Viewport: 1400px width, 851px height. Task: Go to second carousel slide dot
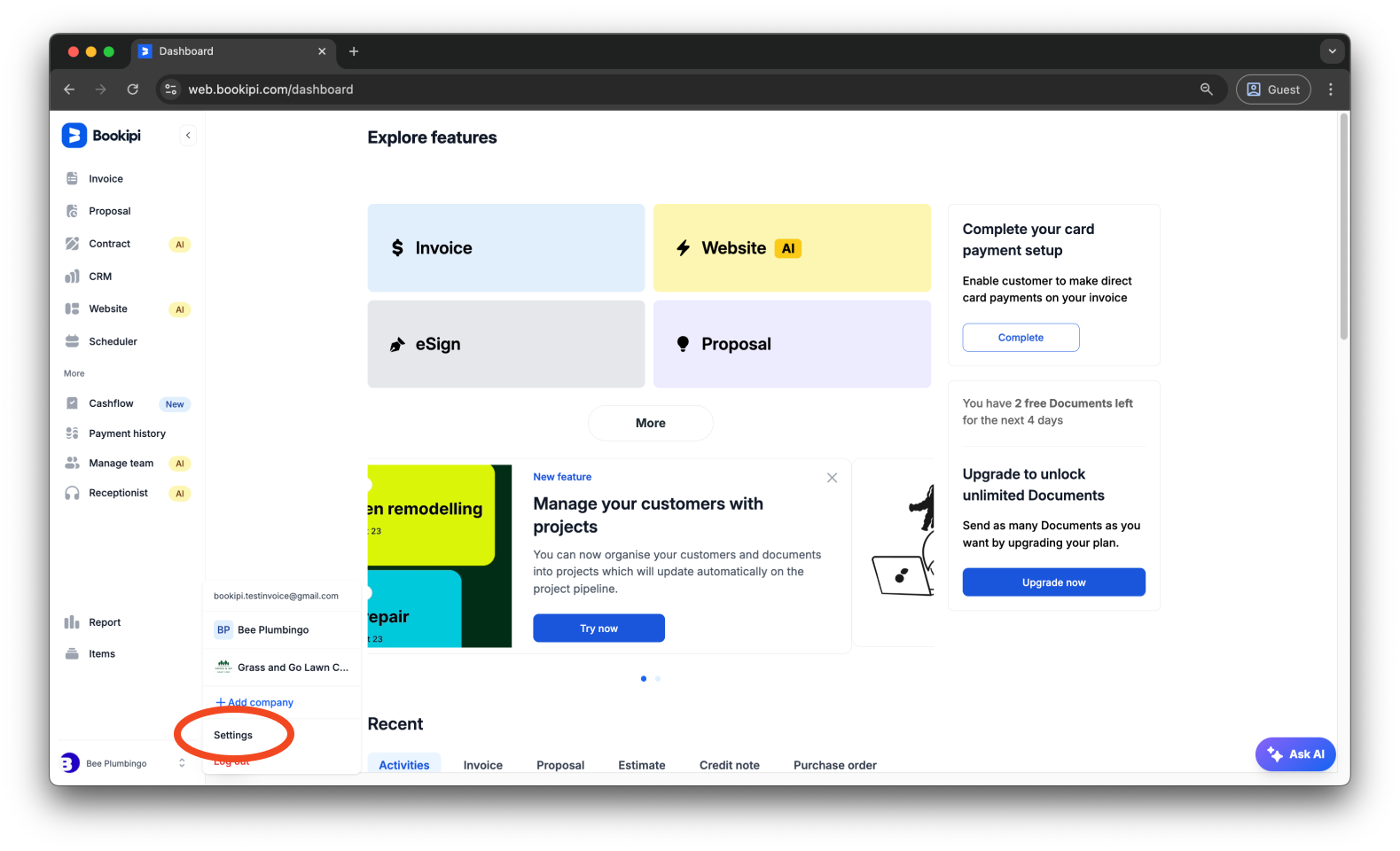[658, 679]
